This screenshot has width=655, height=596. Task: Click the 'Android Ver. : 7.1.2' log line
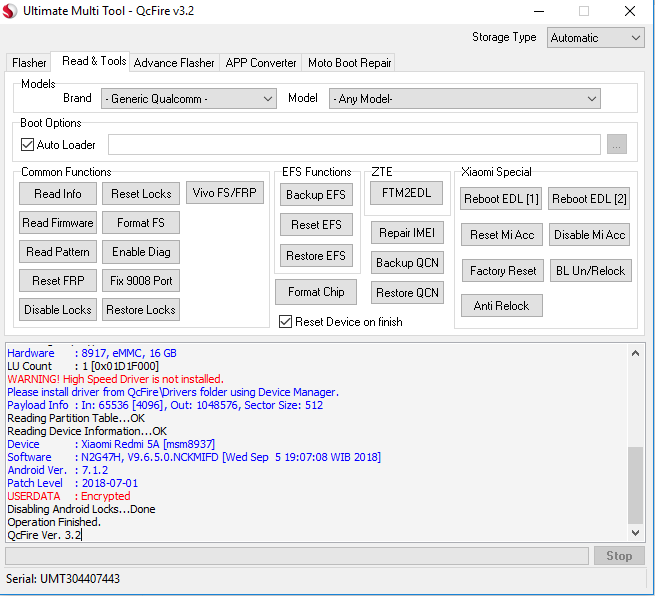click(58, 470)
